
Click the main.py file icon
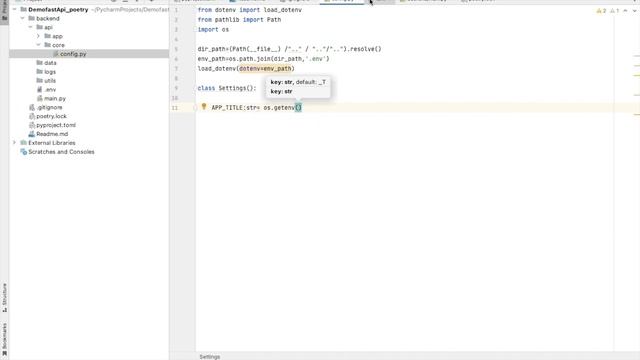[x=40, y=98]
